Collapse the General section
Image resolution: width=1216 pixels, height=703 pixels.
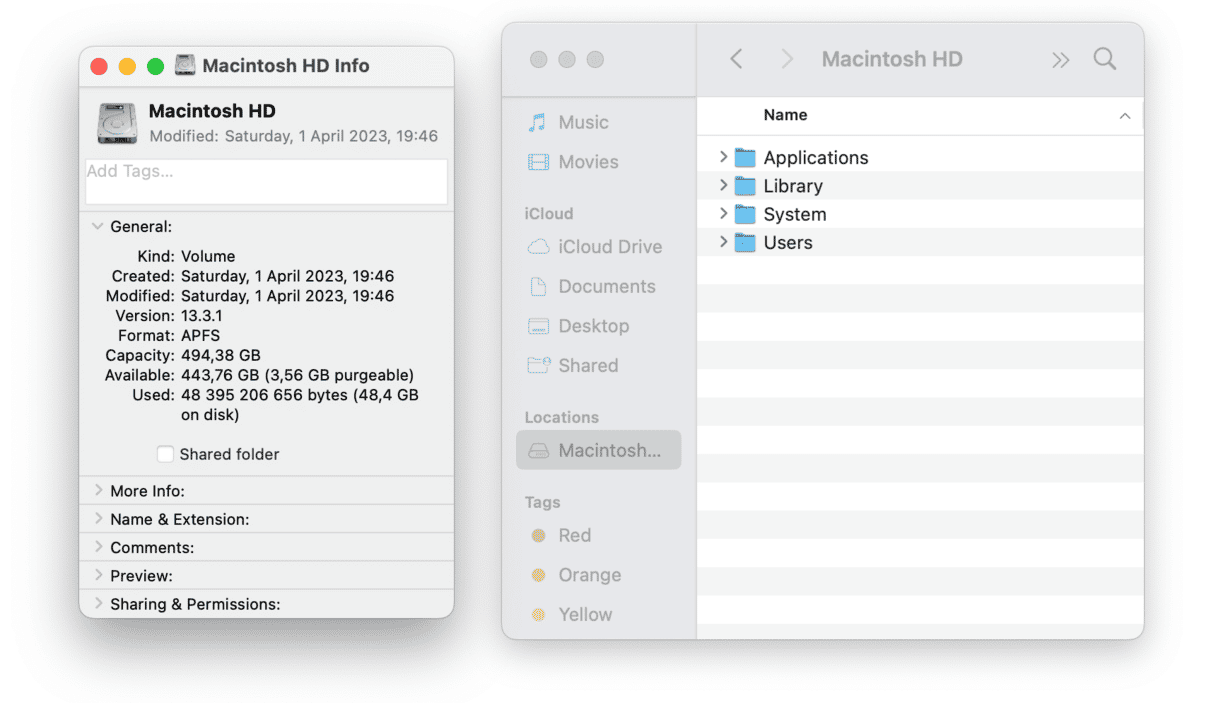pos(98,227)
